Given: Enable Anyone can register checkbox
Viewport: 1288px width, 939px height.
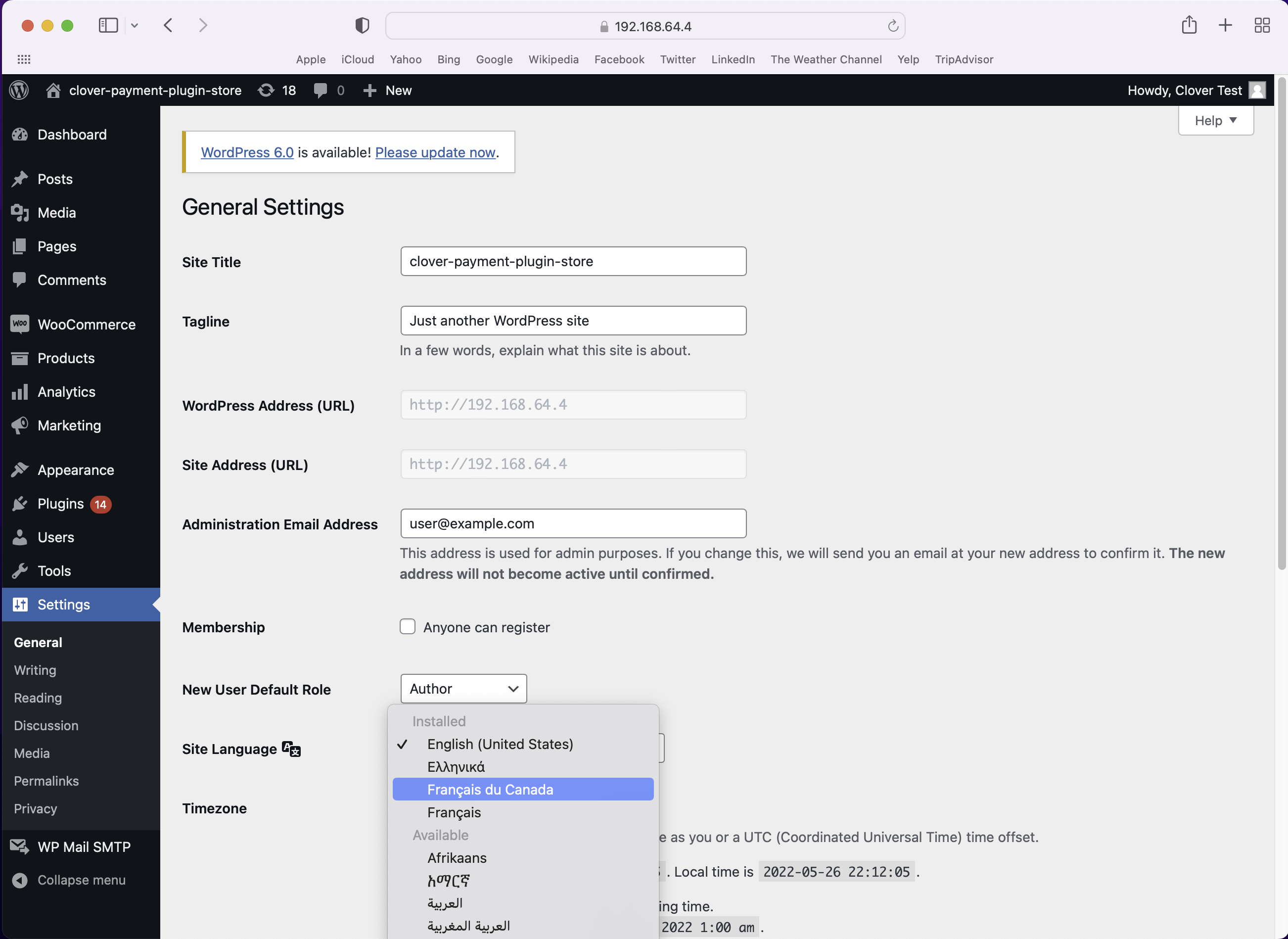Looking at the screenshot, I should [x=408, y=626].
